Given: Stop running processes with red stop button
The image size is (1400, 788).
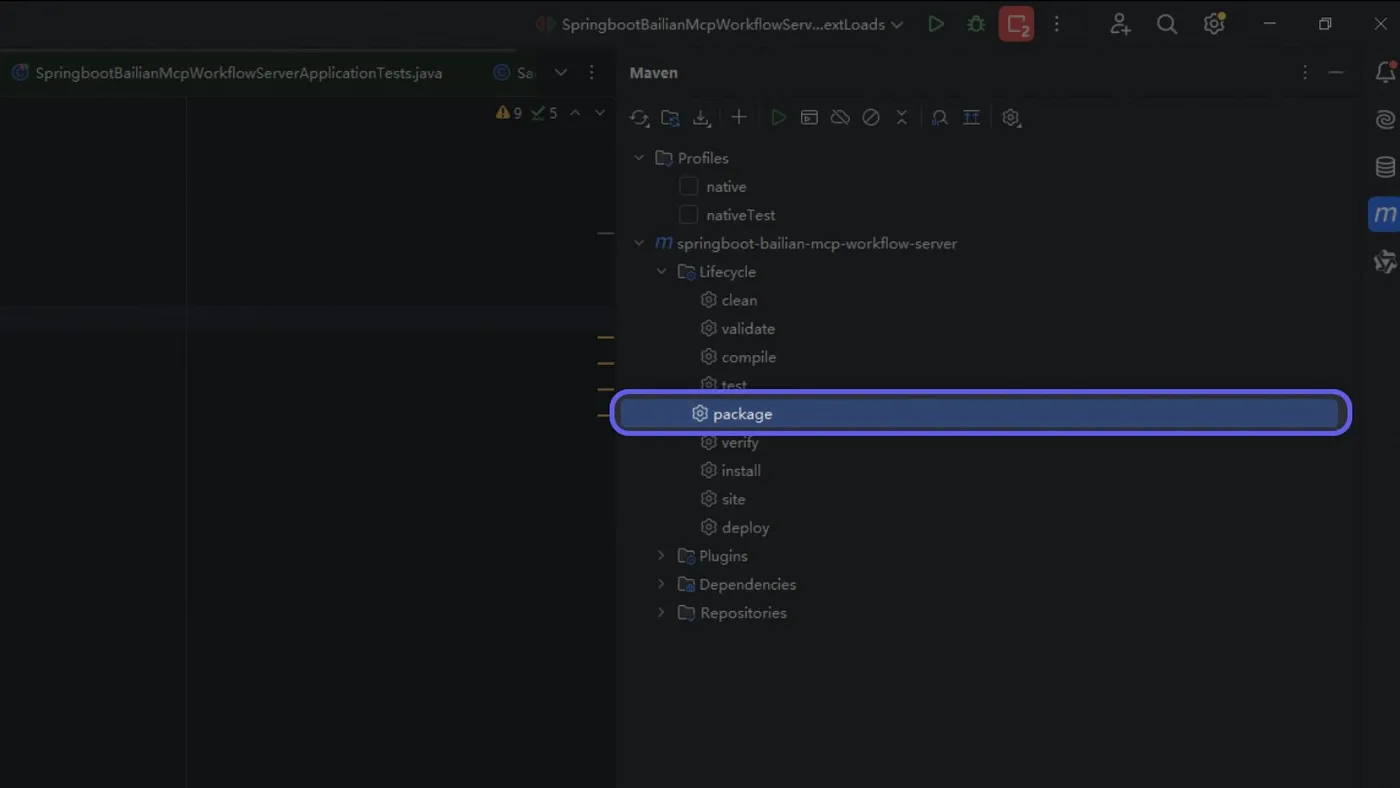Looking at the screenshot, I should point(1017,24).
